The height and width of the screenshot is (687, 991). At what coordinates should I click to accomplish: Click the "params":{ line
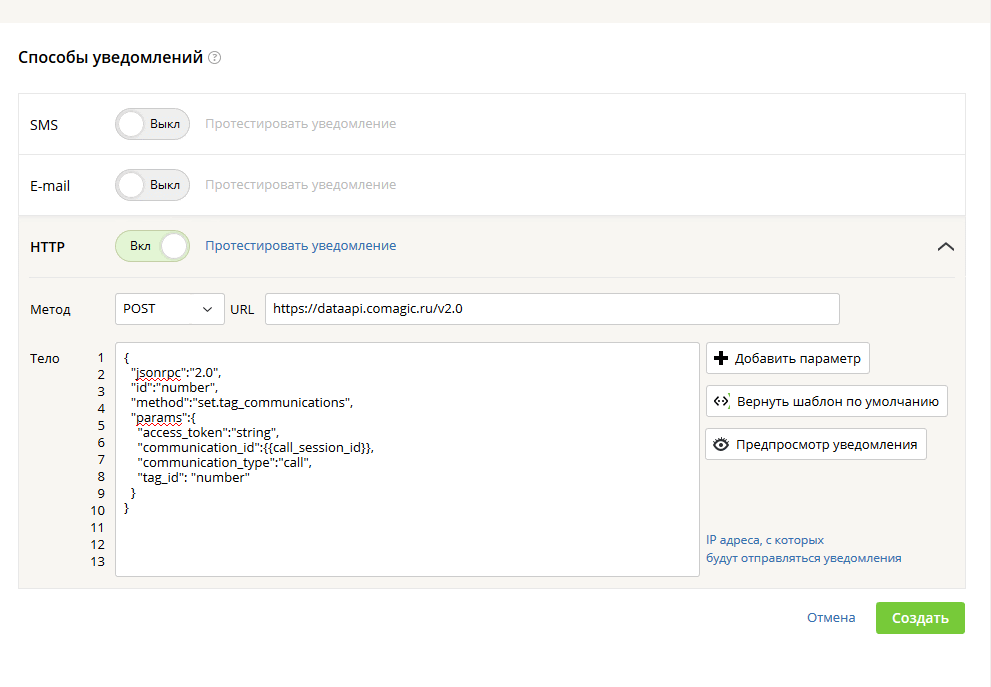point(163,418)
